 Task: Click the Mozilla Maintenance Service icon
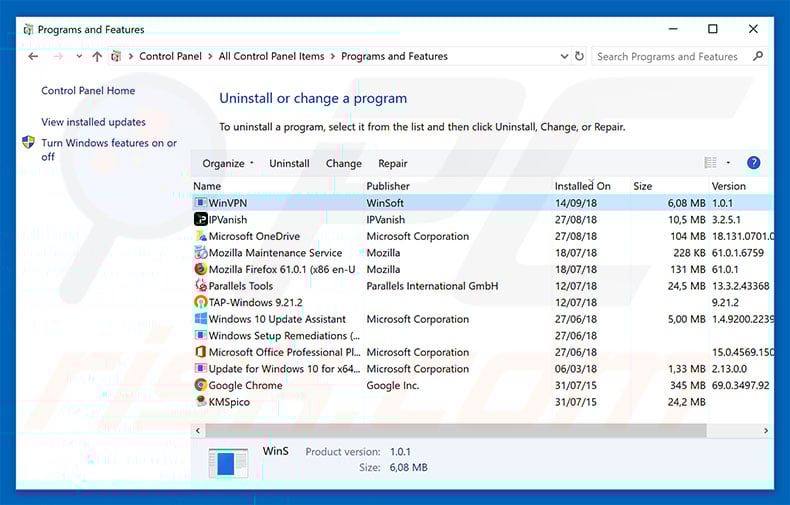(x=201, y=252)
